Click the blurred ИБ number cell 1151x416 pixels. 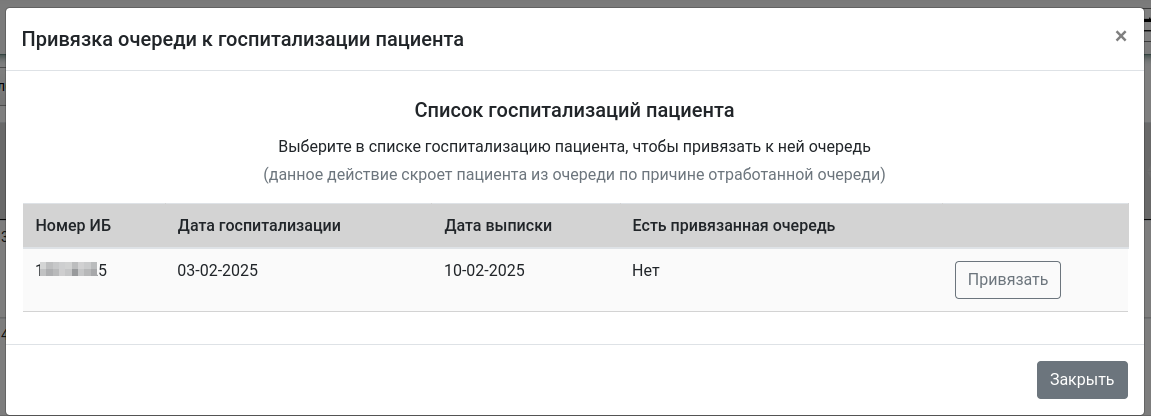click(72, 271)
